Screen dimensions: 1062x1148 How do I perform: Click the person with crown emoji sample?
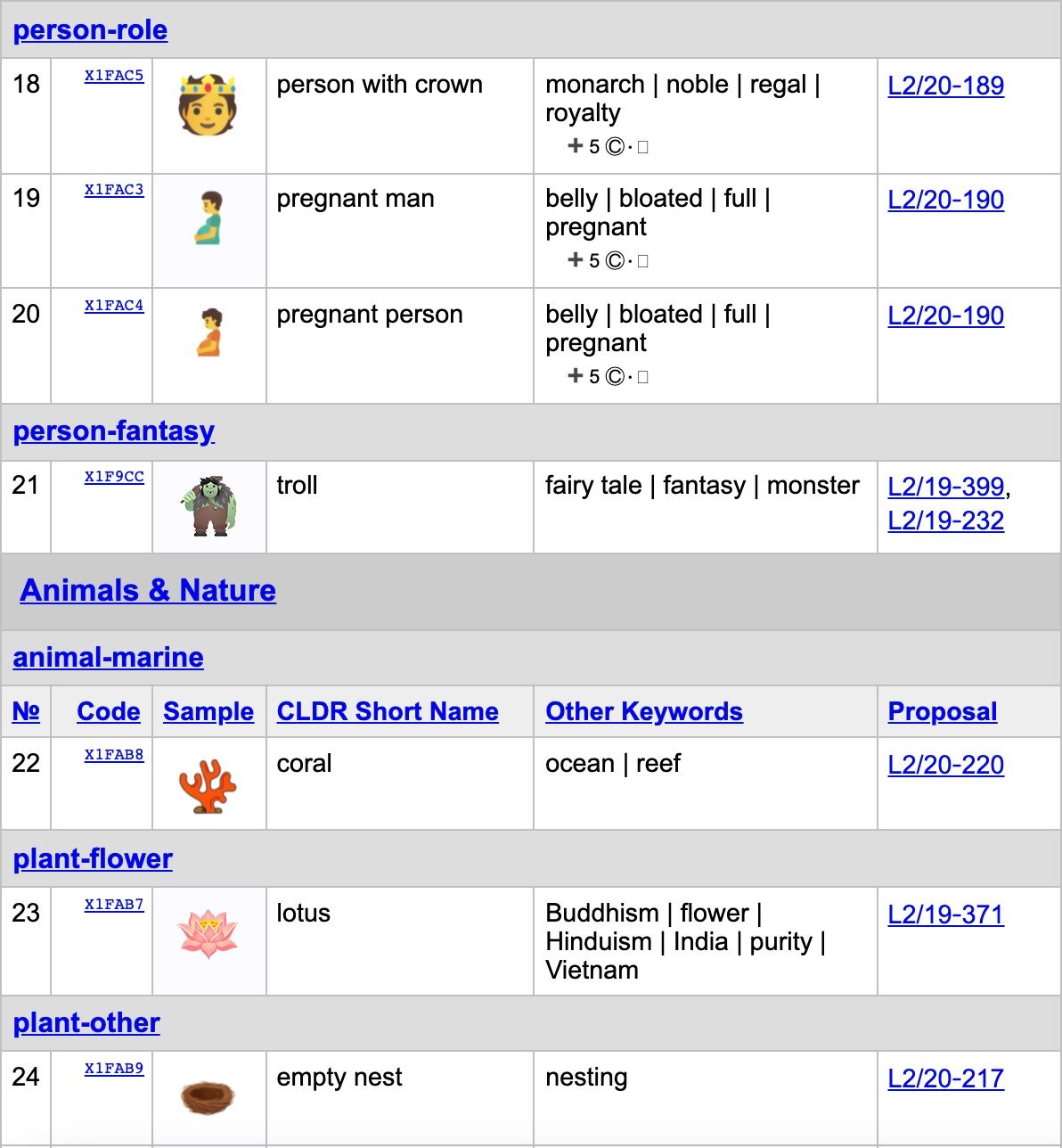click(x=208, y=114)
